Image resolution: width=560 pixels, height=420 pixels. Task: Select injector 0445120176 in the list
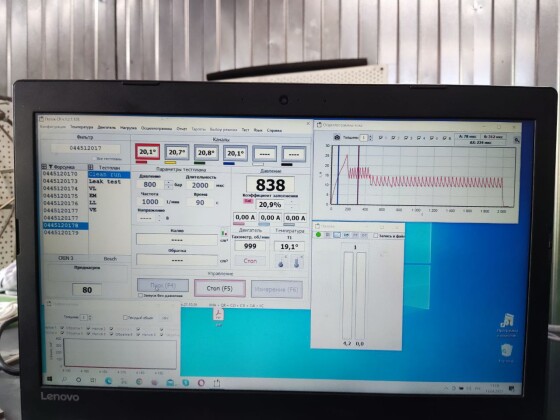(60, 203)
